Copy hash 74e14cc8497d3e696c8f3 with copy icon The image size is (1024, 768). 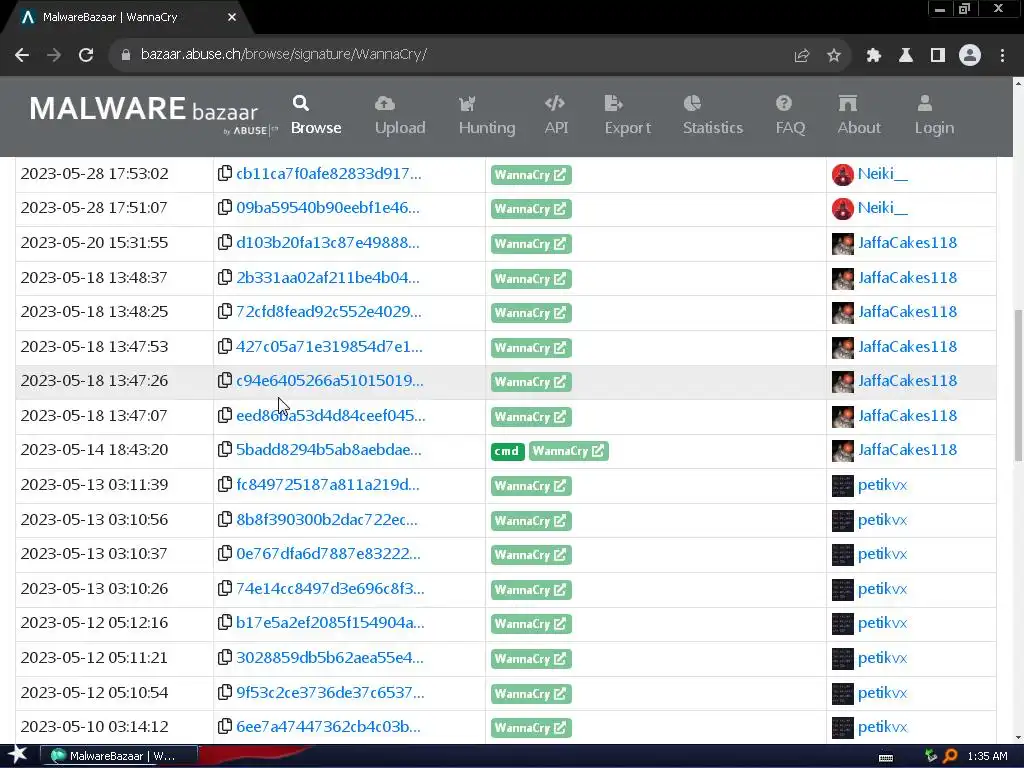tap(225, 588)
